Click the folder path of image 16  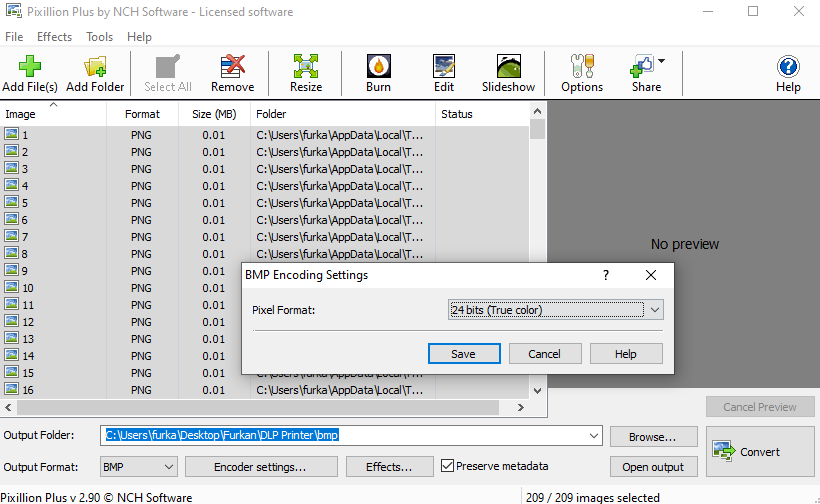click(x=340, y=390)
